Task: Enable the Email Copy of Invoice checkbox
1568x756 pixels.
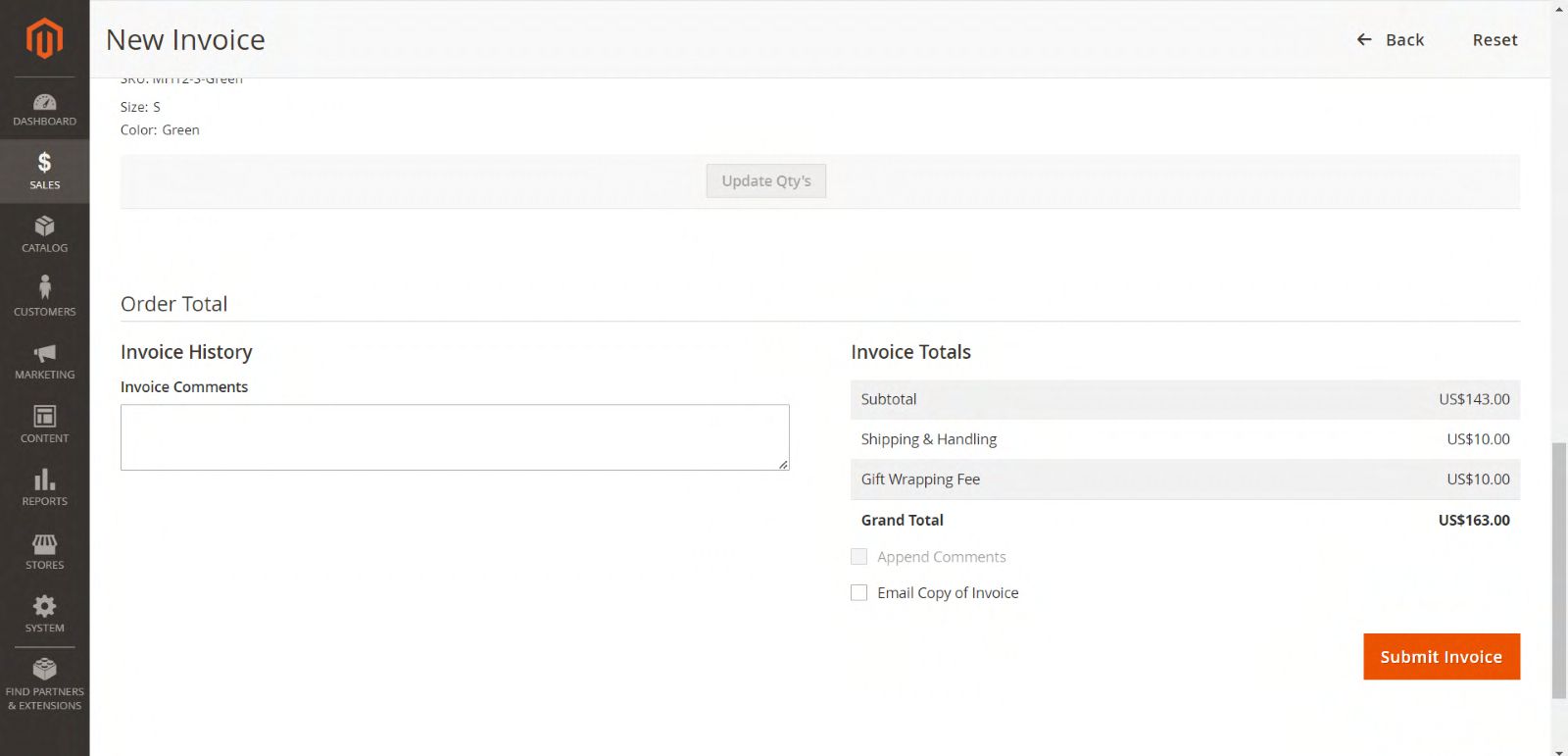Action: click(859, 592)
